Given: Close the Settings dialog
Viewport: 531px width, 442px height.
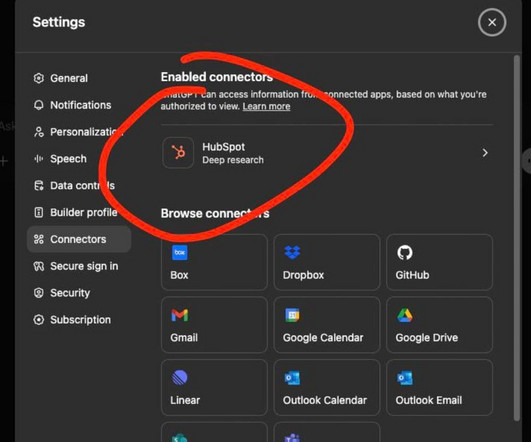Looking at the screenshot, I should (492, 22).
